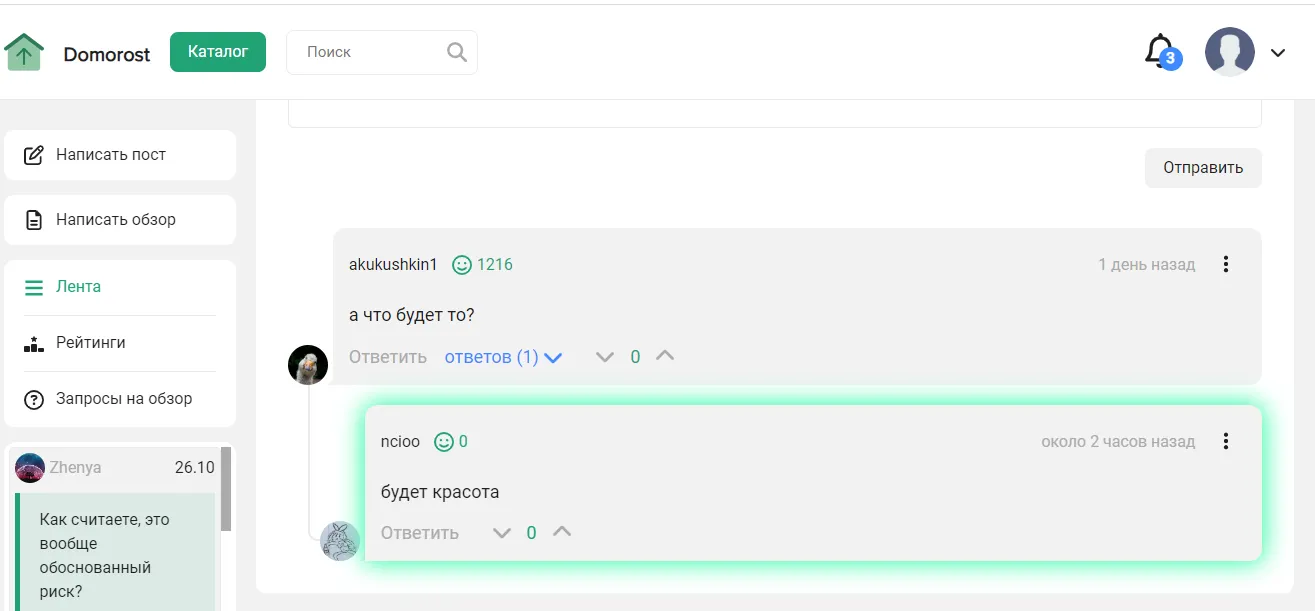Open the Лента feed menu item

[78, 287]
